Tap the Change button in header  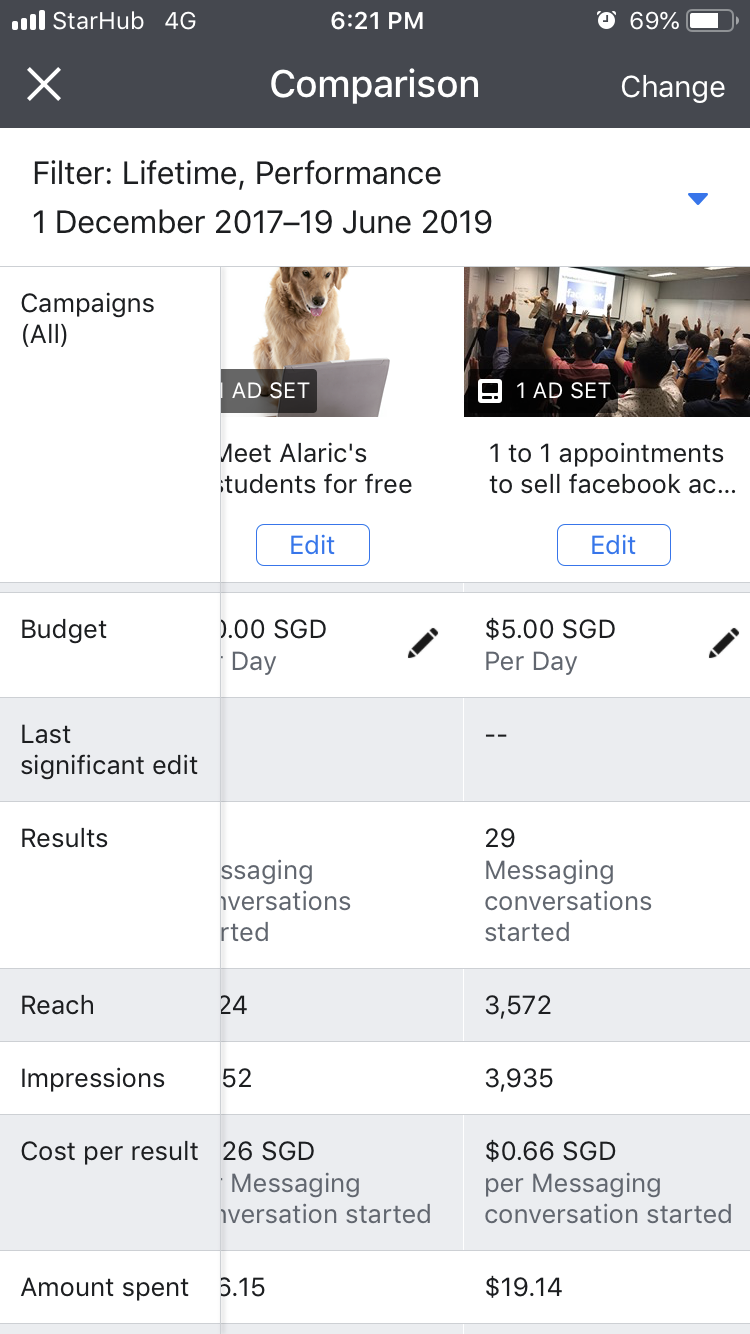672,87
